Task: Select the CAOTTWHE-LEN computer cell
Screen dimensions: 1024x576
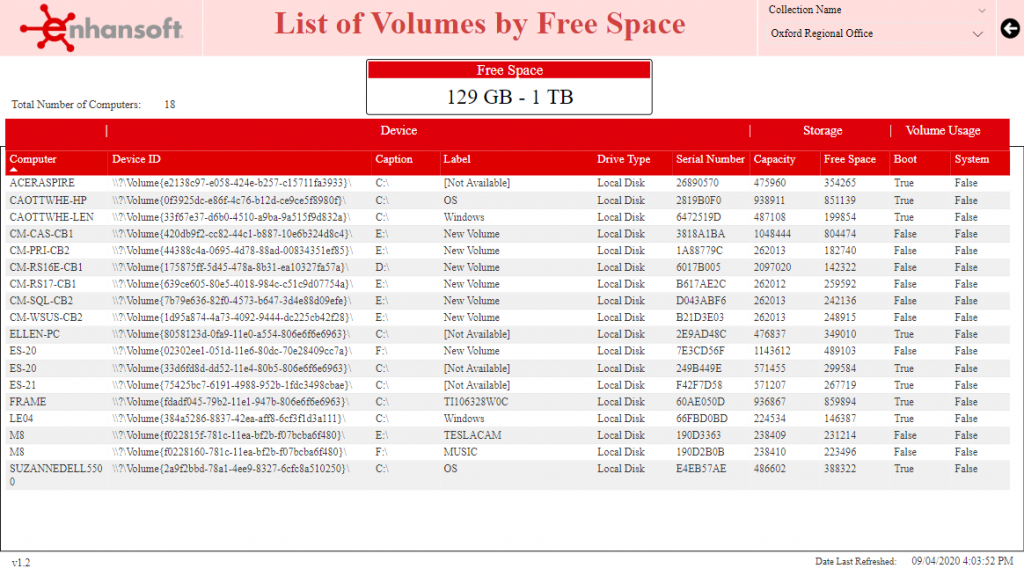Action: pos(51,217)
